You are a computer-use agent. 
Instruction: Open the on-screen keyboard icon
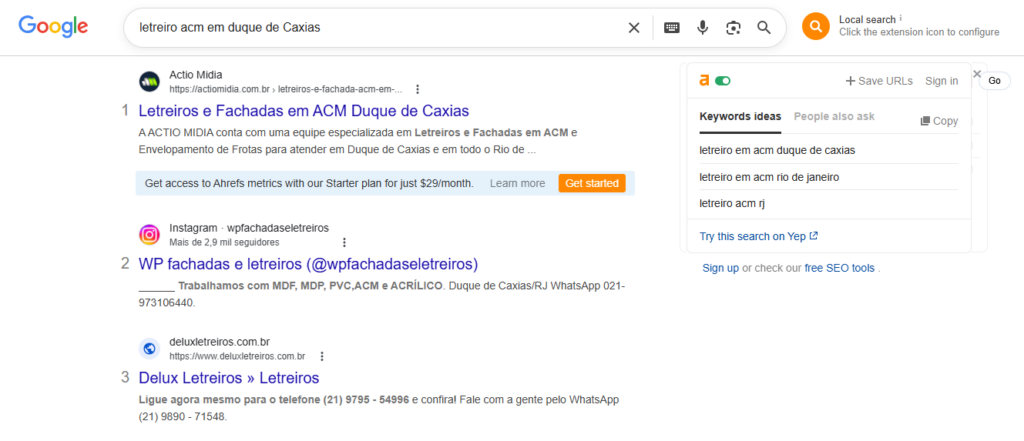672,27
